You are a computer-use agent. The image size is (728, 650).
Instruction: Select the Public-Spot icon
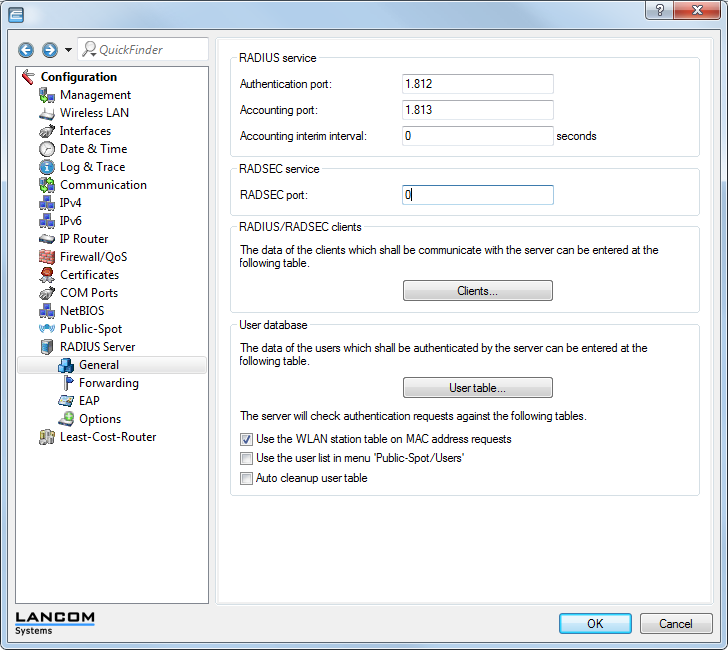[46, 329]
